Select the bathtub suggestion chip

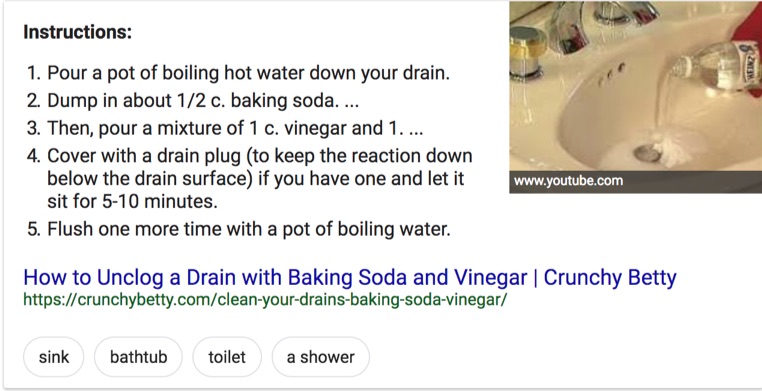pos(139,357)
